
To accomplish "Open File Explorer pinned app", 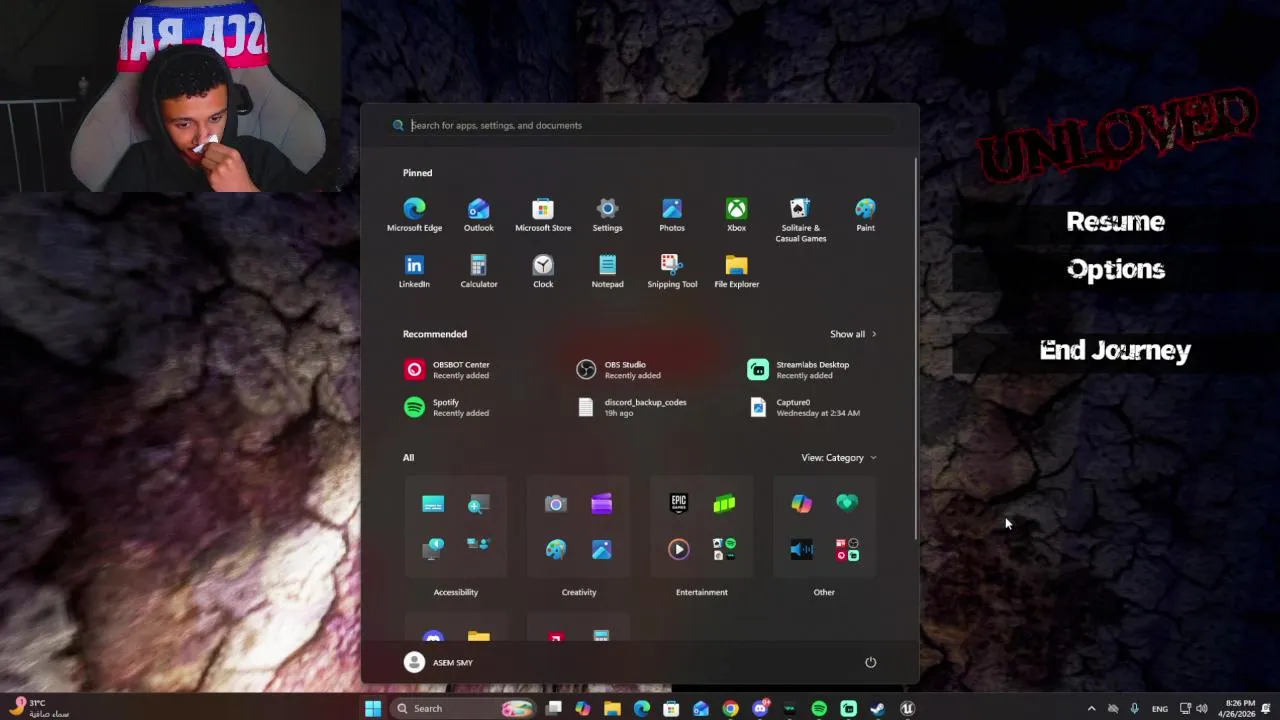I will (736, 271).
